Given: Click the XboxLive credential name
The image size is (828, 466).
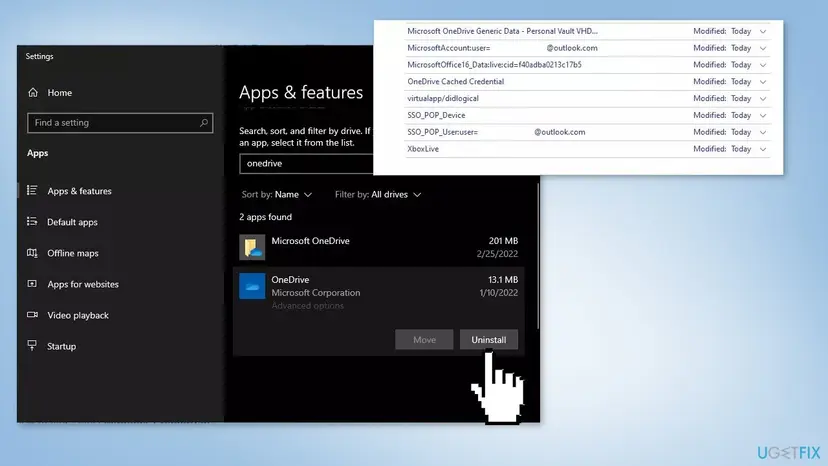Looking at the screenshot, I should (x=423, y=149).
